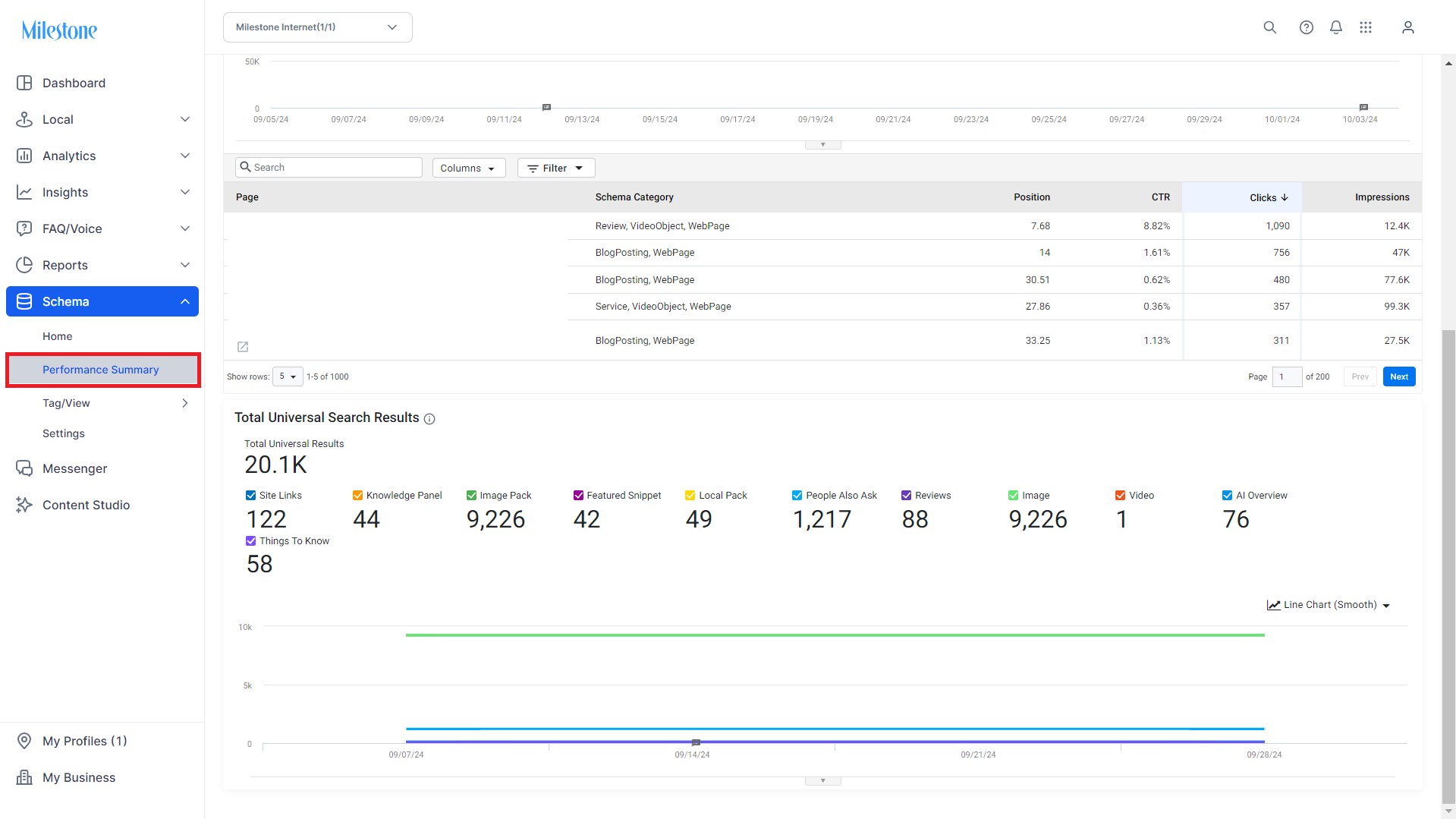The width and height of the screenshot is (1456, 819).
Task: Open the user profile icon
Action: click(x=1408, y=27)
